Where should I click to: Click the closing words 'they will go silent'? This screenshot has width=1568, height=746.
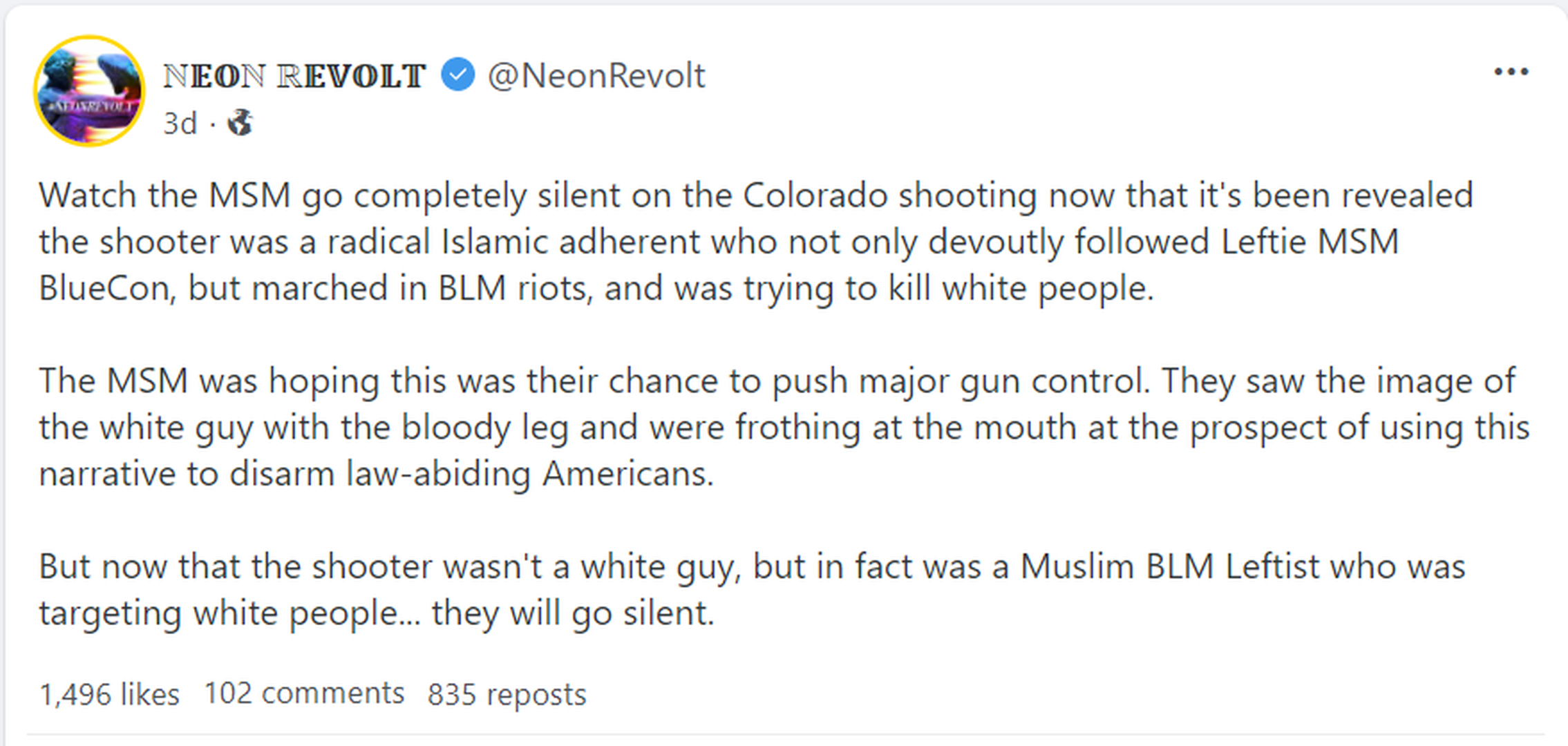[x=573, y=613]
